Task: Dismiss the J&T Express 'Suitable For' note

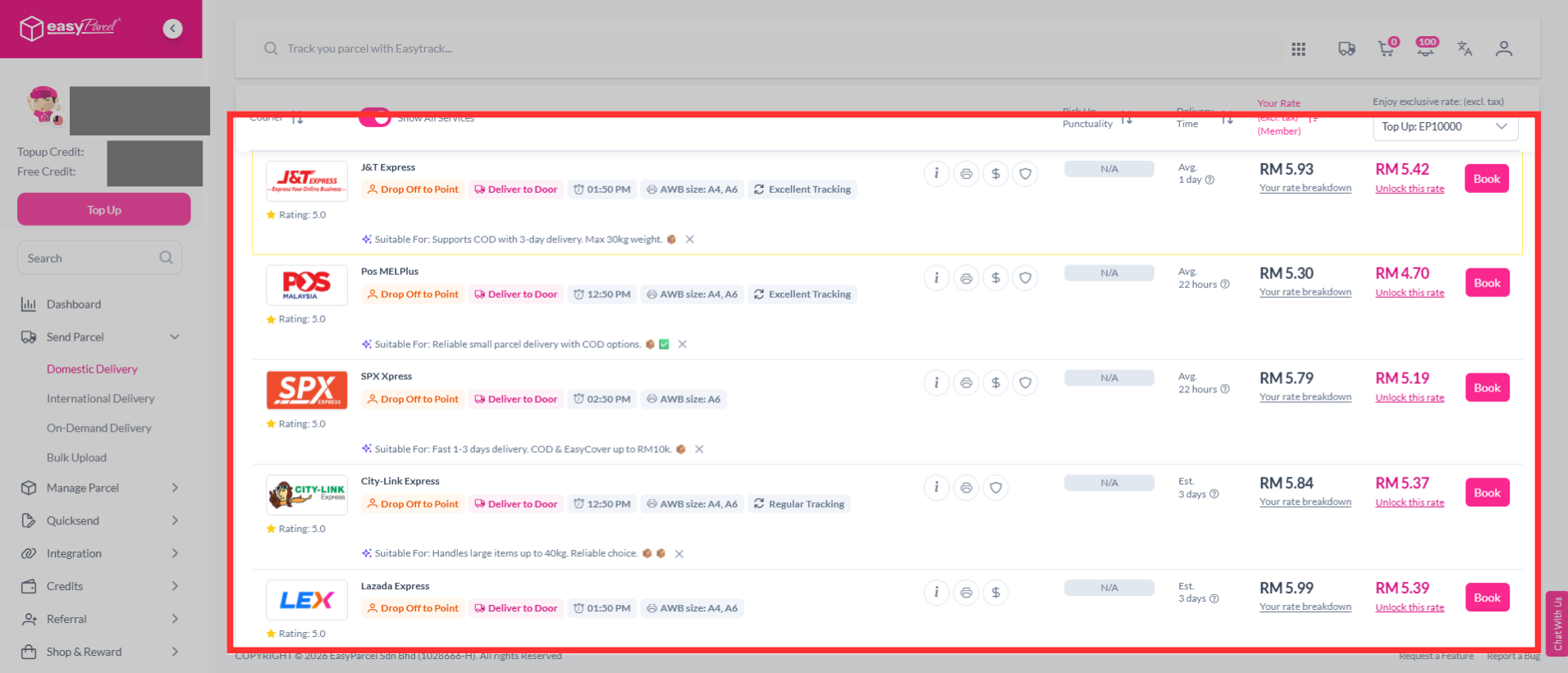Action: tap(689, 240)
